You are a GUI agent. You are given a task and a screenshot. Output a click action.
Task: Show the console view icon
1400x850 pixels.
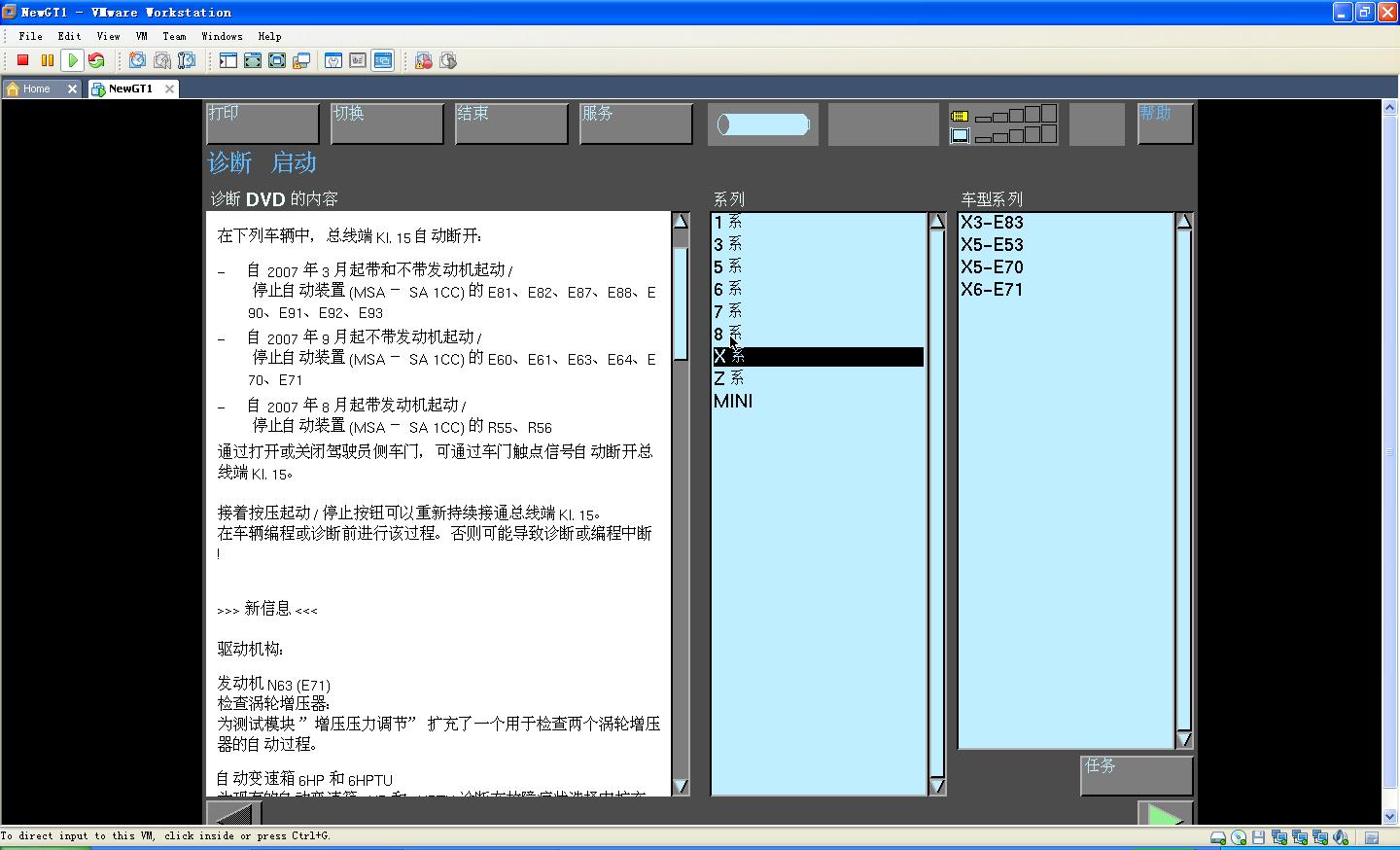382,60
